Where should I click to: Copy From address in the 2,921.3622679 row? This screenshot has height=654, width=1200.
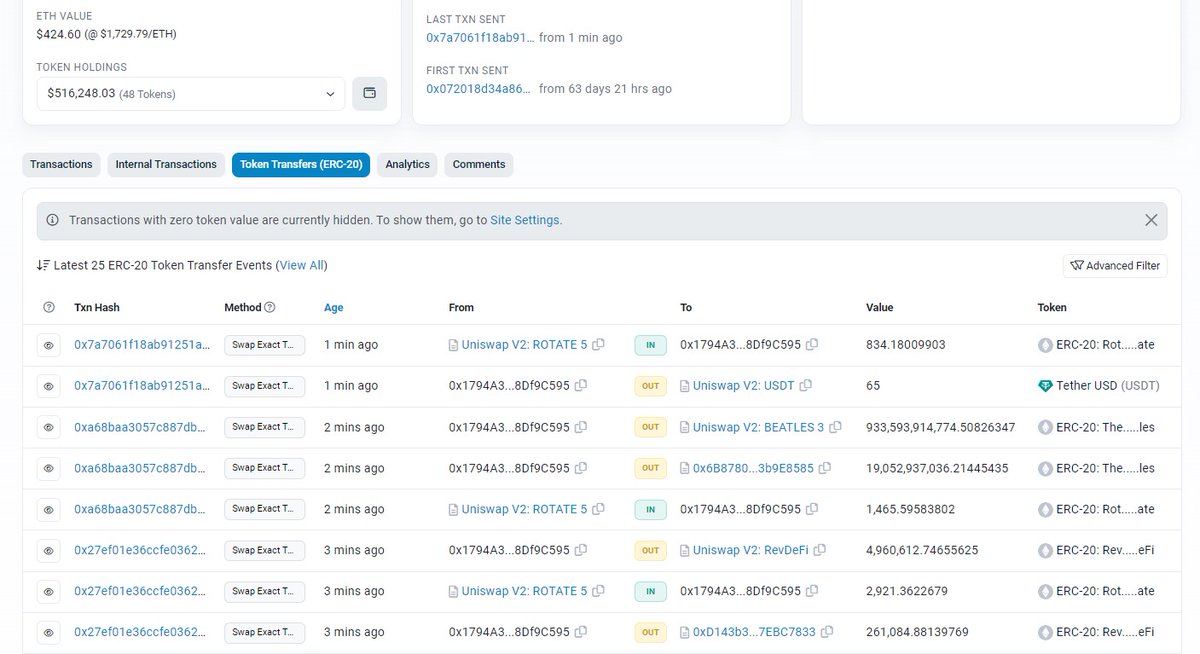[598, 591]
